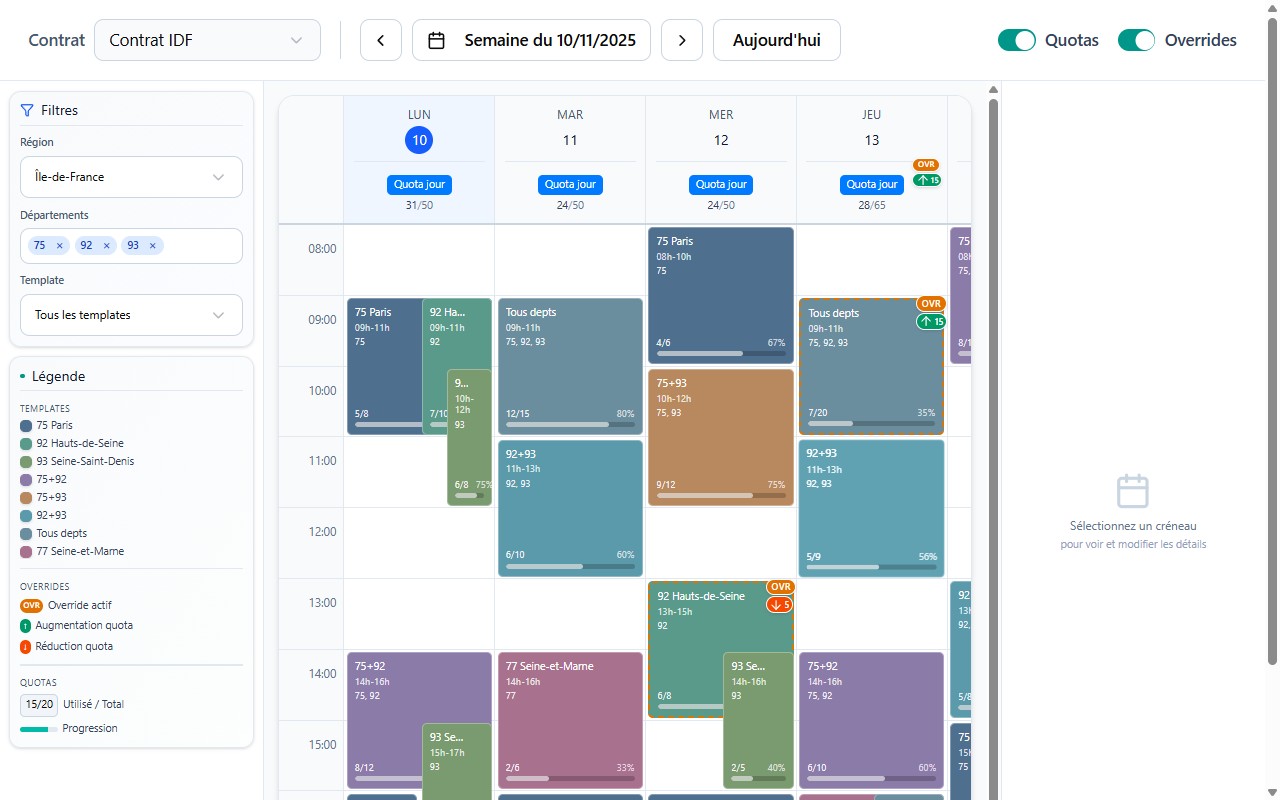Open Monday 75 Paris 09h-11h slot
The image size is (1280, 800).
tap(385, 366)
